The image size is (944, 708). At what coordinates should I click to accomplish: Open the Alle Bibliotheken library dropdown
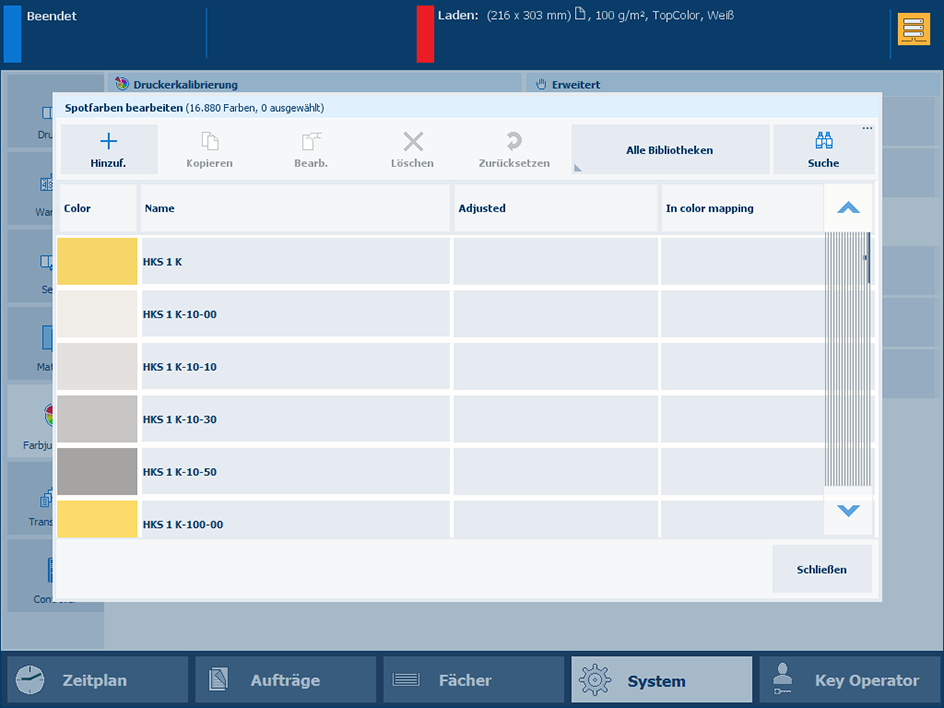[x=670, y=150]
